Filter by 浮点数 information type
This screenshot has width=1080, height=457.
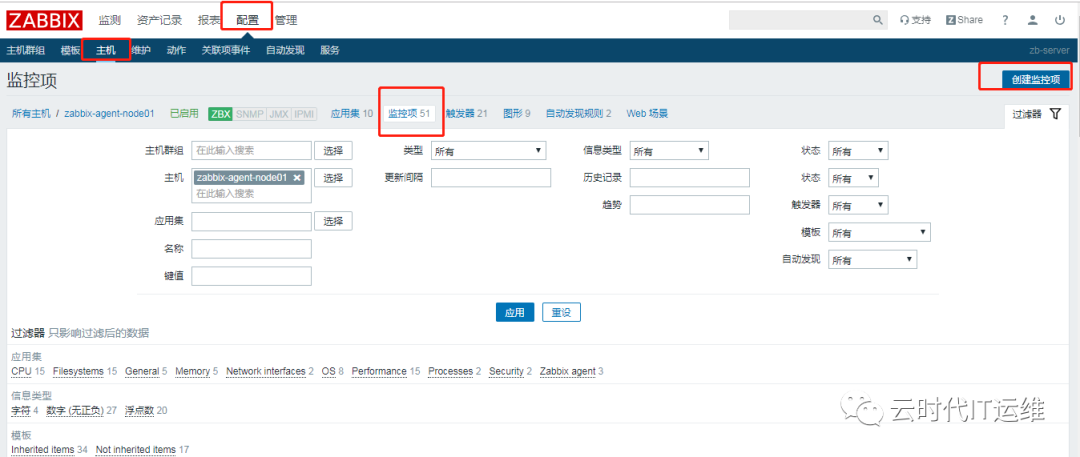pos(140,411)
